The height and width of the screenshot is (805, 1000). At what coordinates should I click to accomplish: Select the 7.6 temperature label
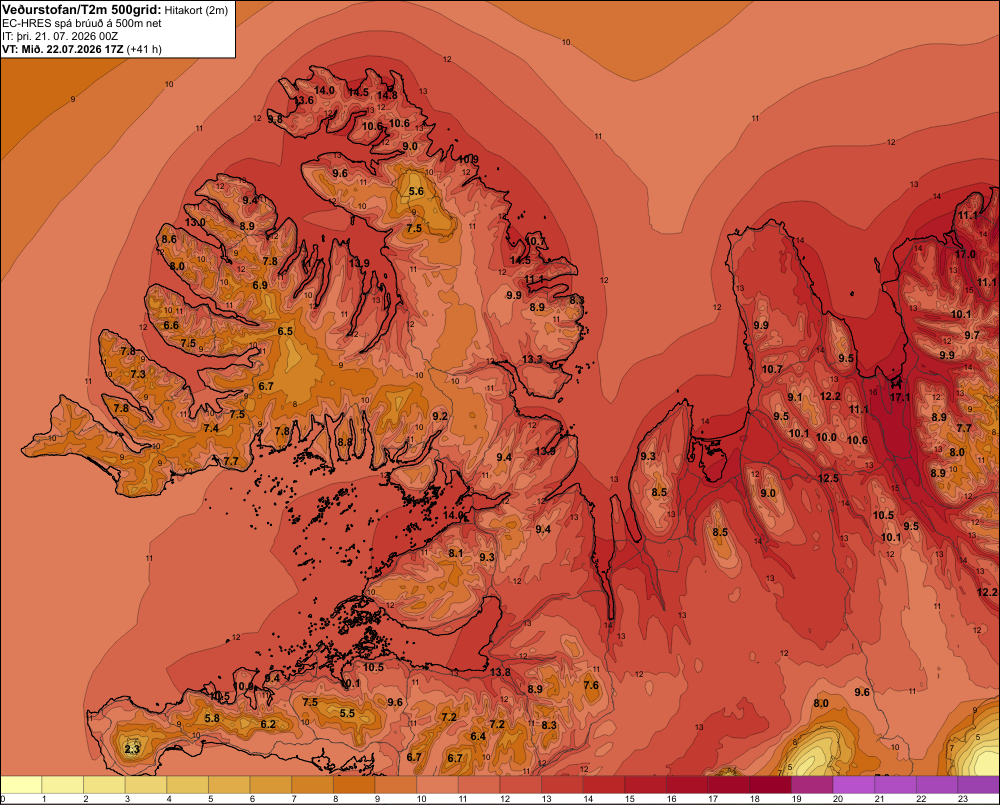point(591,685)
